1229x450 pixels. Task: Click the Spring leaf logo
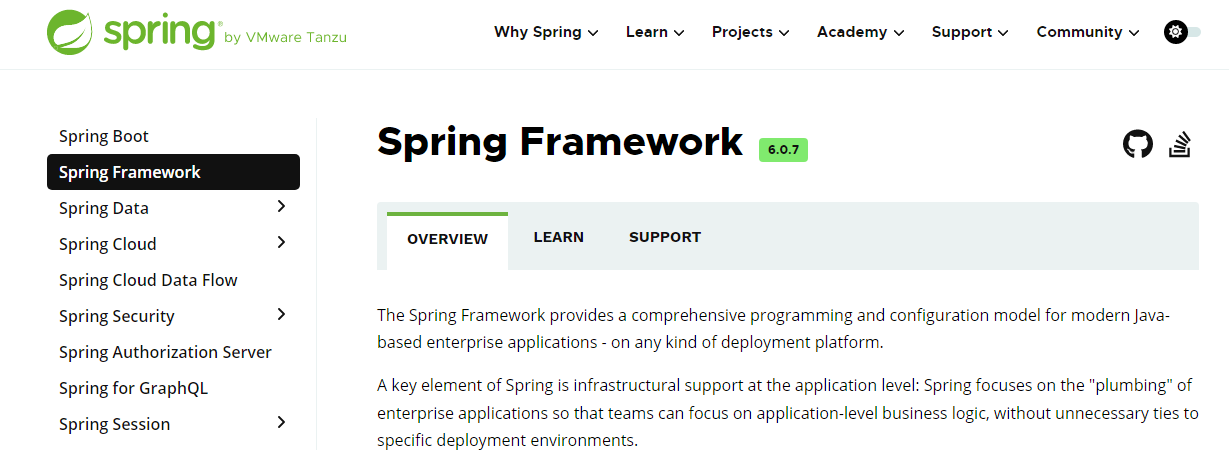(70, 32)
